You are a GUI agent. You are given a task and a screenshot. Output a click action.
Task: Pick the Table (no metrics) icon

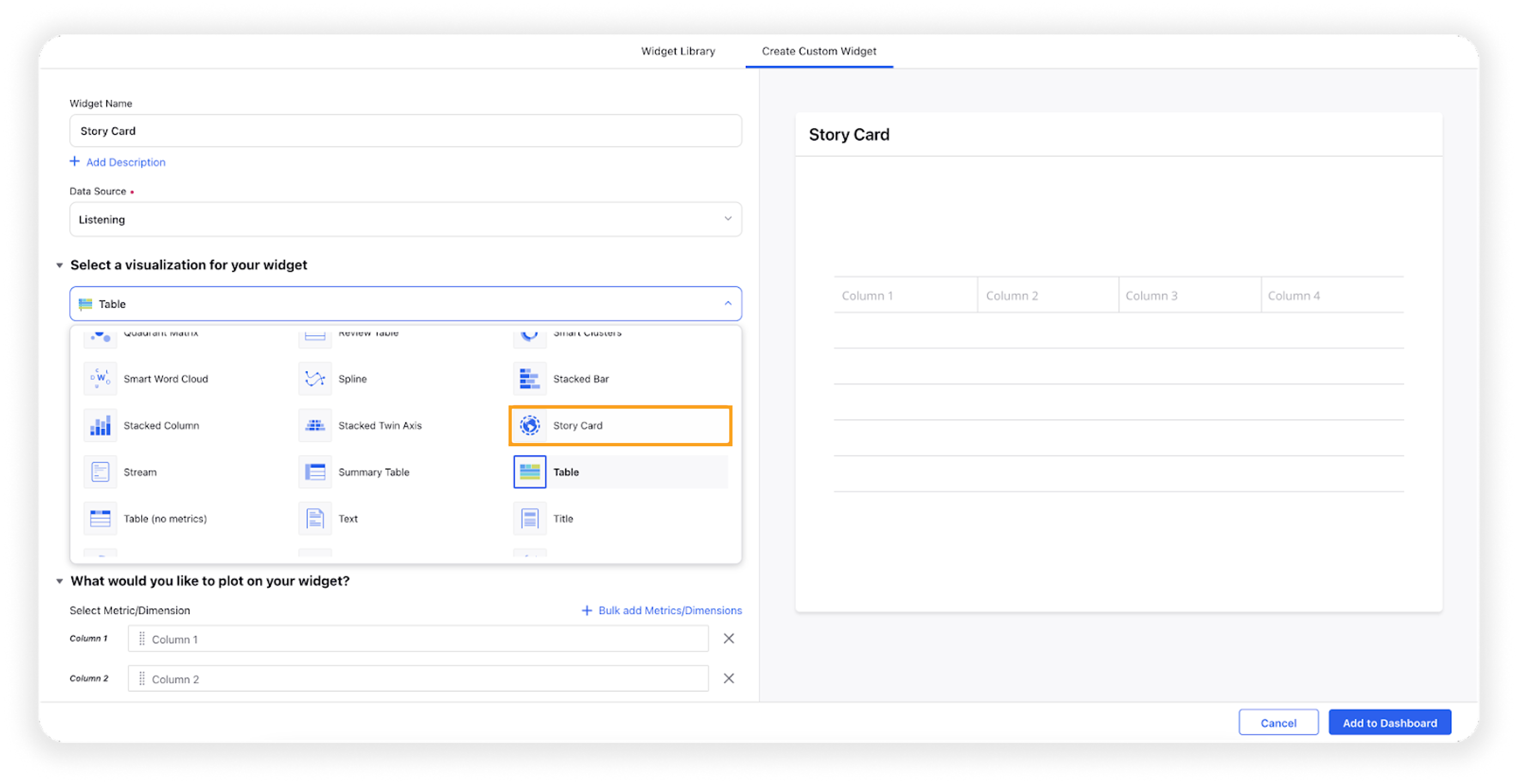coord(100,518)
